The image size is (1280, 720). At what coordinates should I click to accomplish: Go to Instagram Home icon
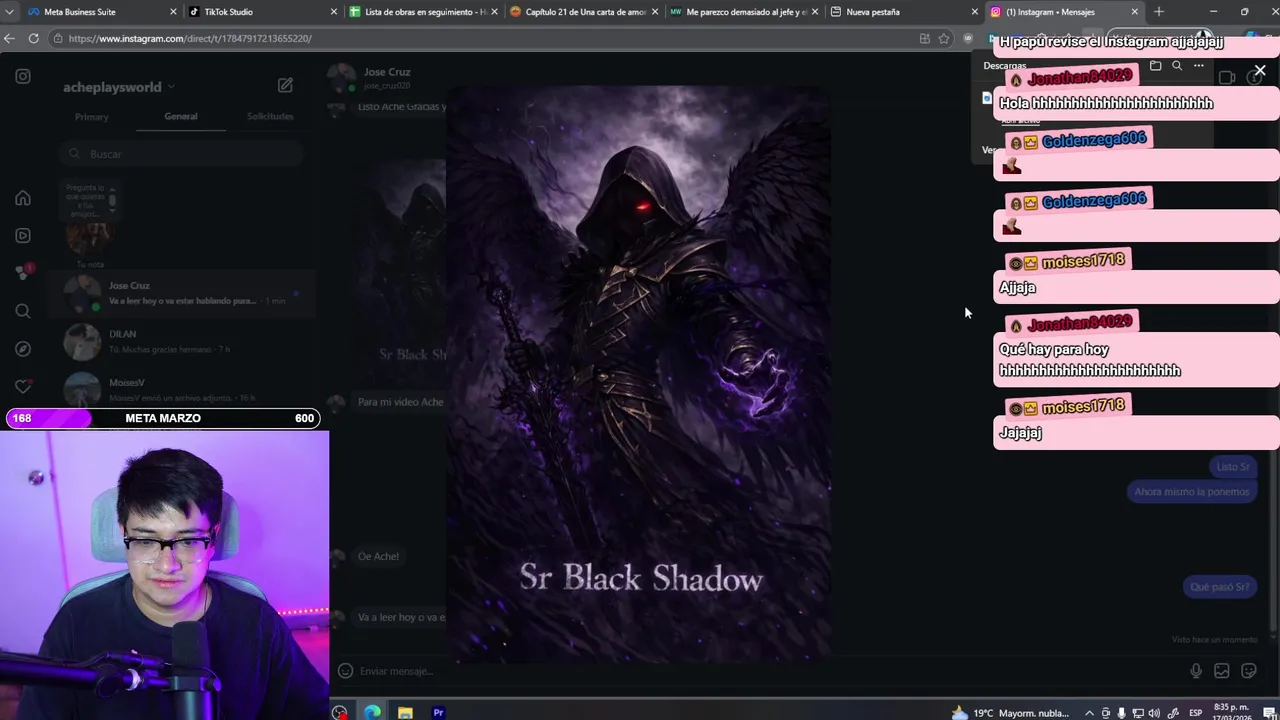(x=23, y=198)
